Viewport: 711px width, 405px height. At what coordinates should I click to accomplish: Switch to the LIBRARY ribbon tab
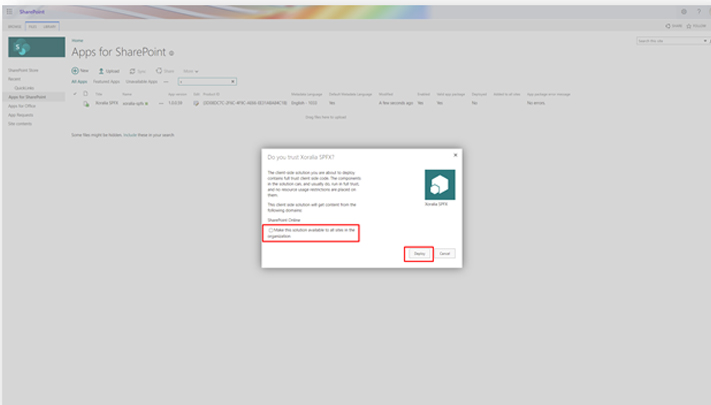click(49, 27)
